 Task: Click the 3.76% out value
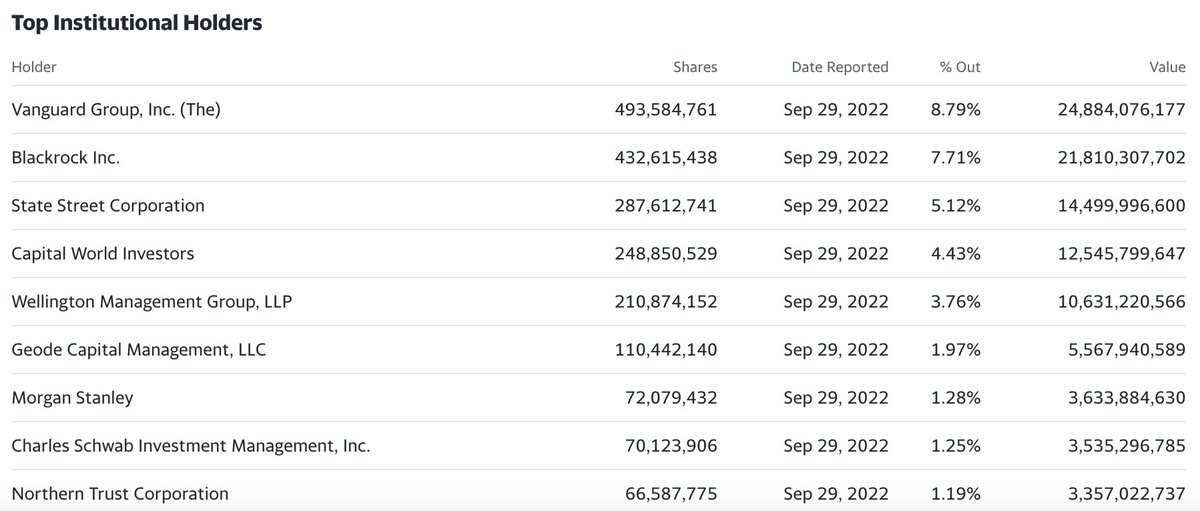point(955,302)
